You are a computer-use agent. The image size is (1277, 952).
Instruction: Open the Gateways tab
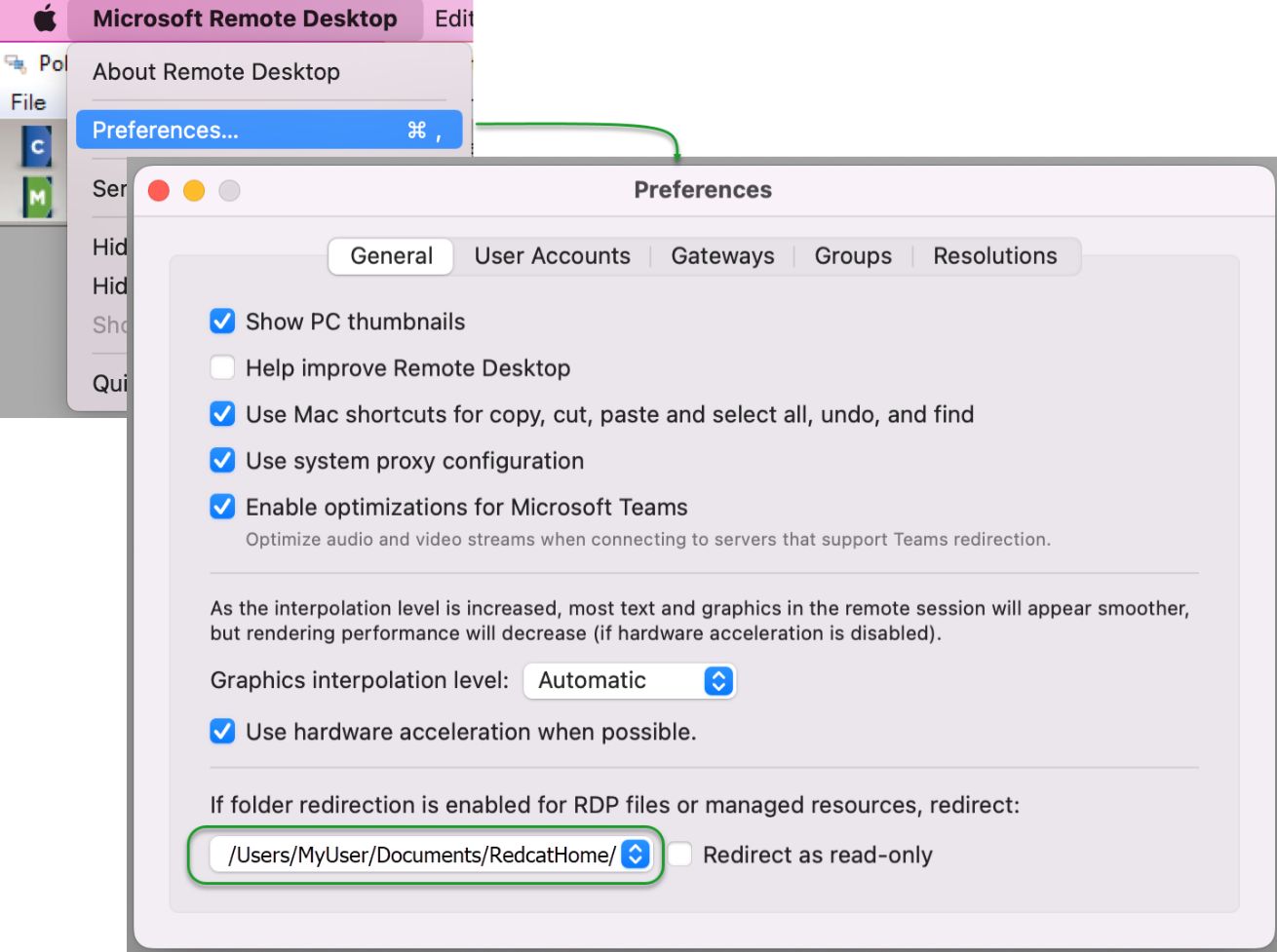[722, 256]
